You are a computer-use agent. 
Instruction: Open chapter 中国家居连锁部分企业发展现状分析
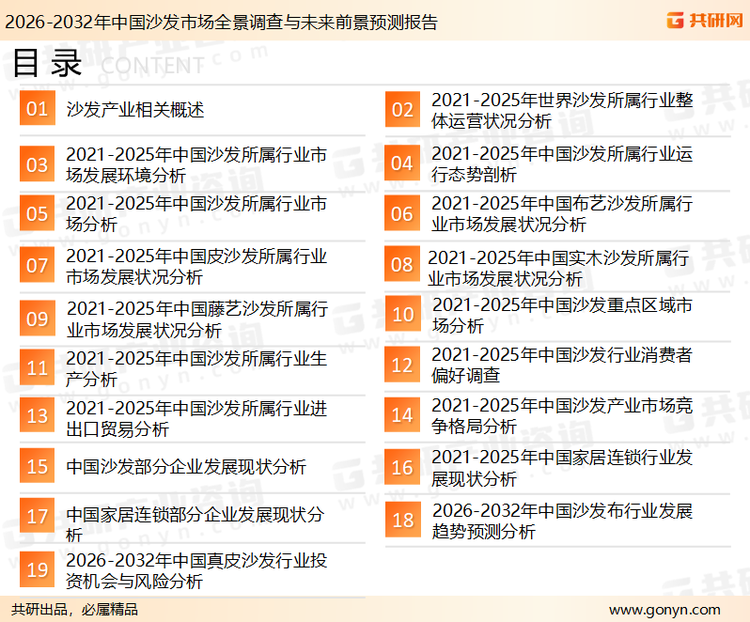tap(195, 523)
